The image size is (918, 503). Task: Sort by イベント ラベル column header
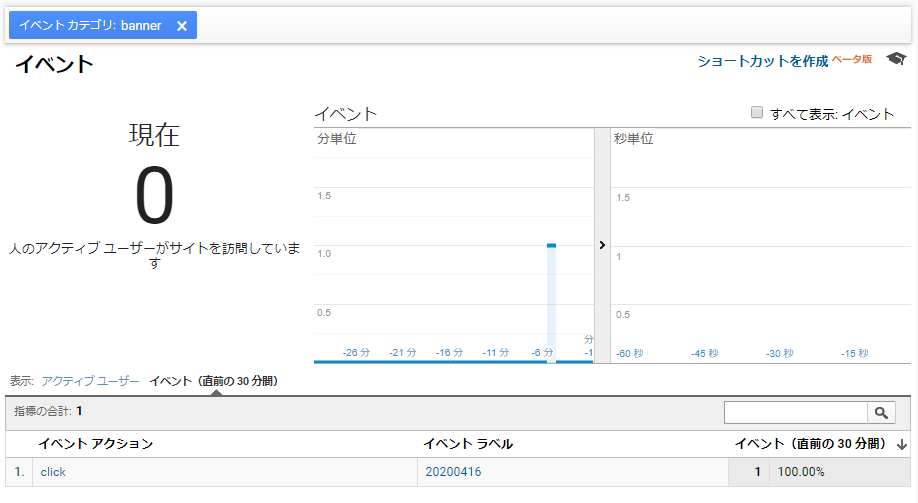click(x=468, y=444)
